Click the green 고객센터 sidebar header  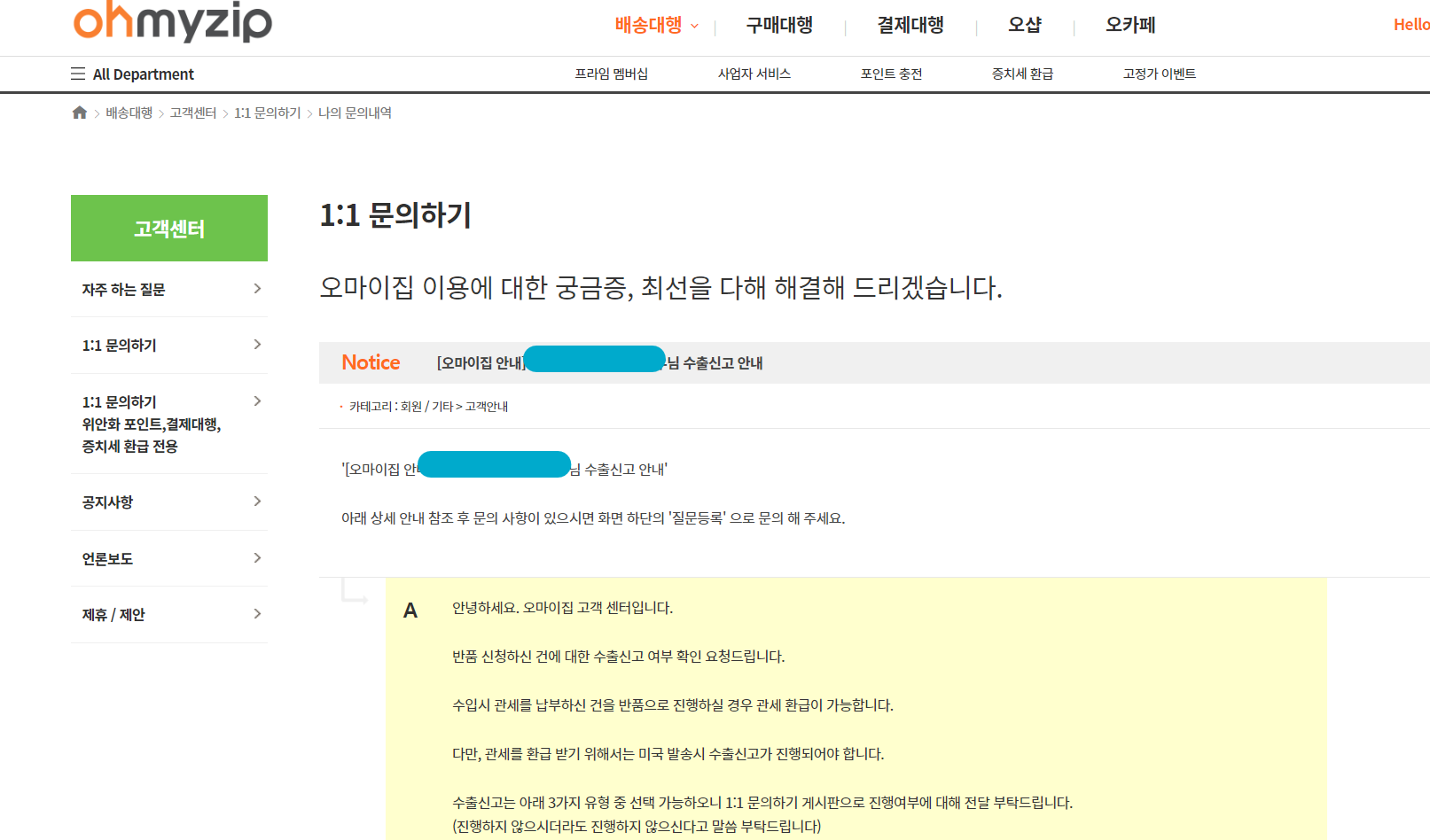pyautogui.click(x=169, y=229)
